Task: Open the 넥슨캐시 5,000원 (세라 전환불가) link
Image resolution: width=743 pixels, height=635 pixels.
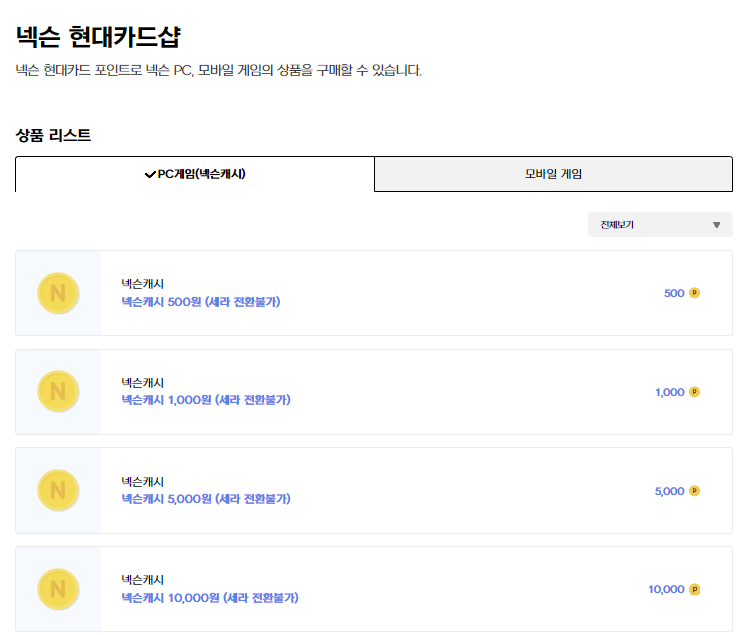Action: tap(206, 499)
